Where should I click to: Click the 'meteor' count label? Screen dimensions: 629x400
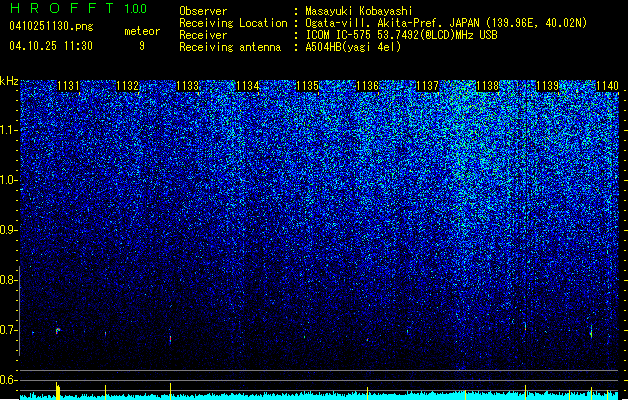tap(142, 31)
